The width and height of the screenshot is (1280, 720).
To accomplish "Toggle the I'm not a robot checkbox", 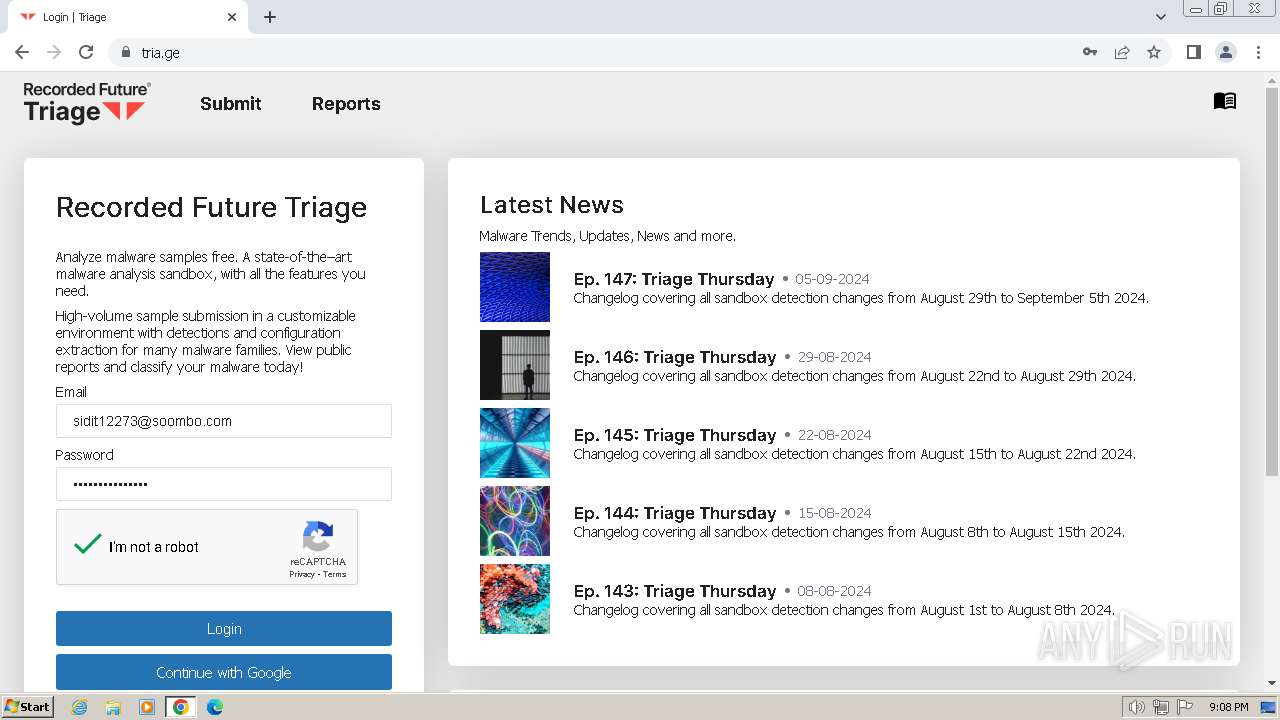I will click(x=88, y=545).
